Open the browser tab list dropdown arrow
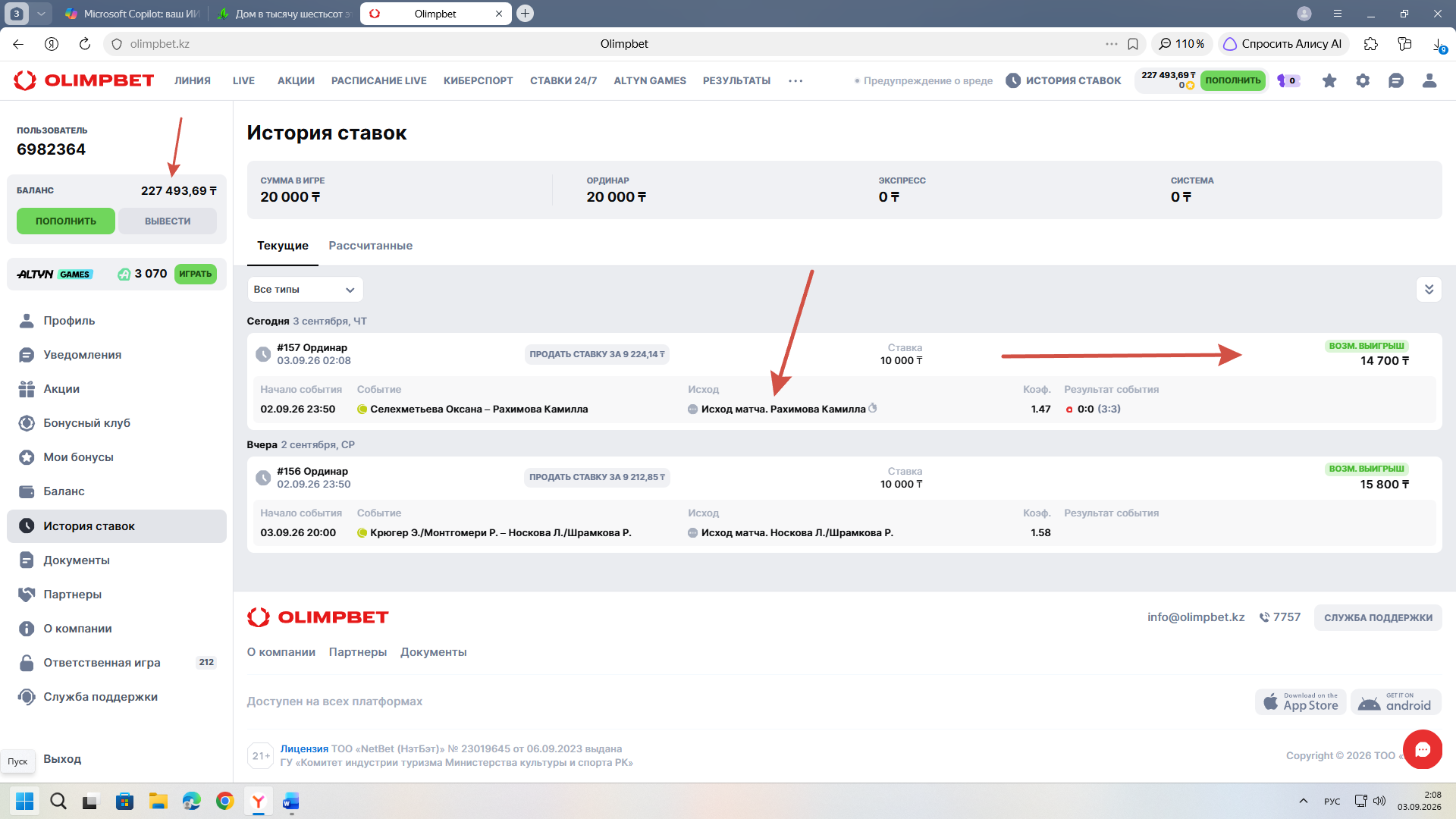Viewport: 1456px width, 819px height. 41,14
